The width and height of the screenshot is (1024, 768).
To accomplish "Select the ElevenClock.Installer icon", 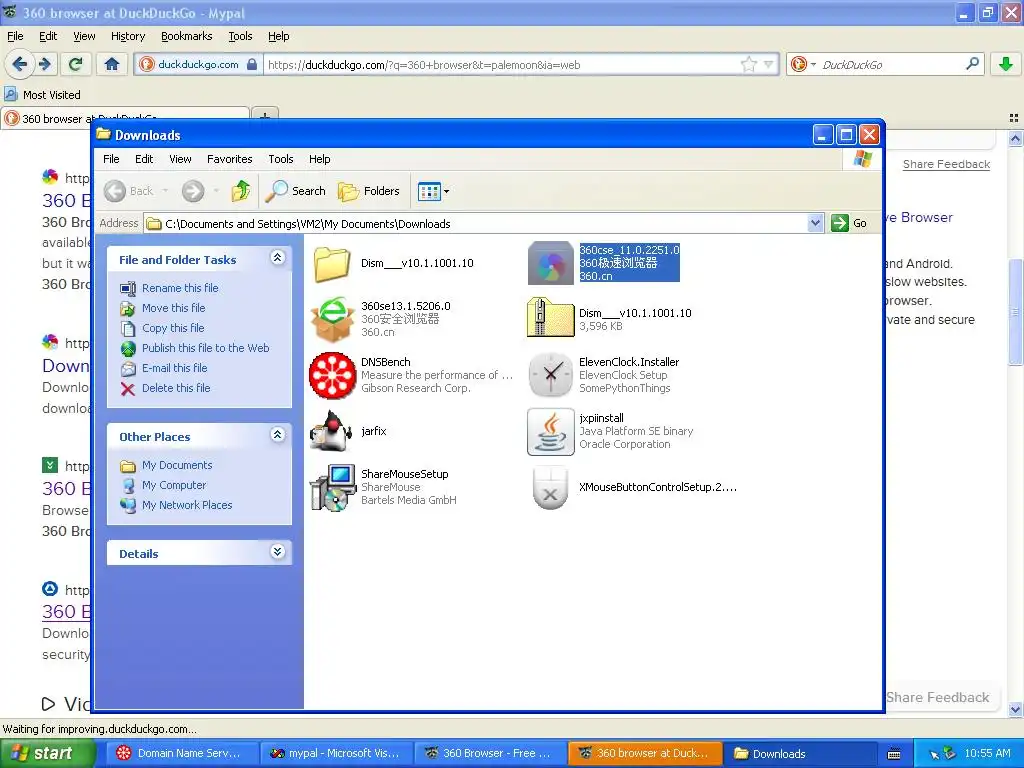I will click(x=551, y=376).
